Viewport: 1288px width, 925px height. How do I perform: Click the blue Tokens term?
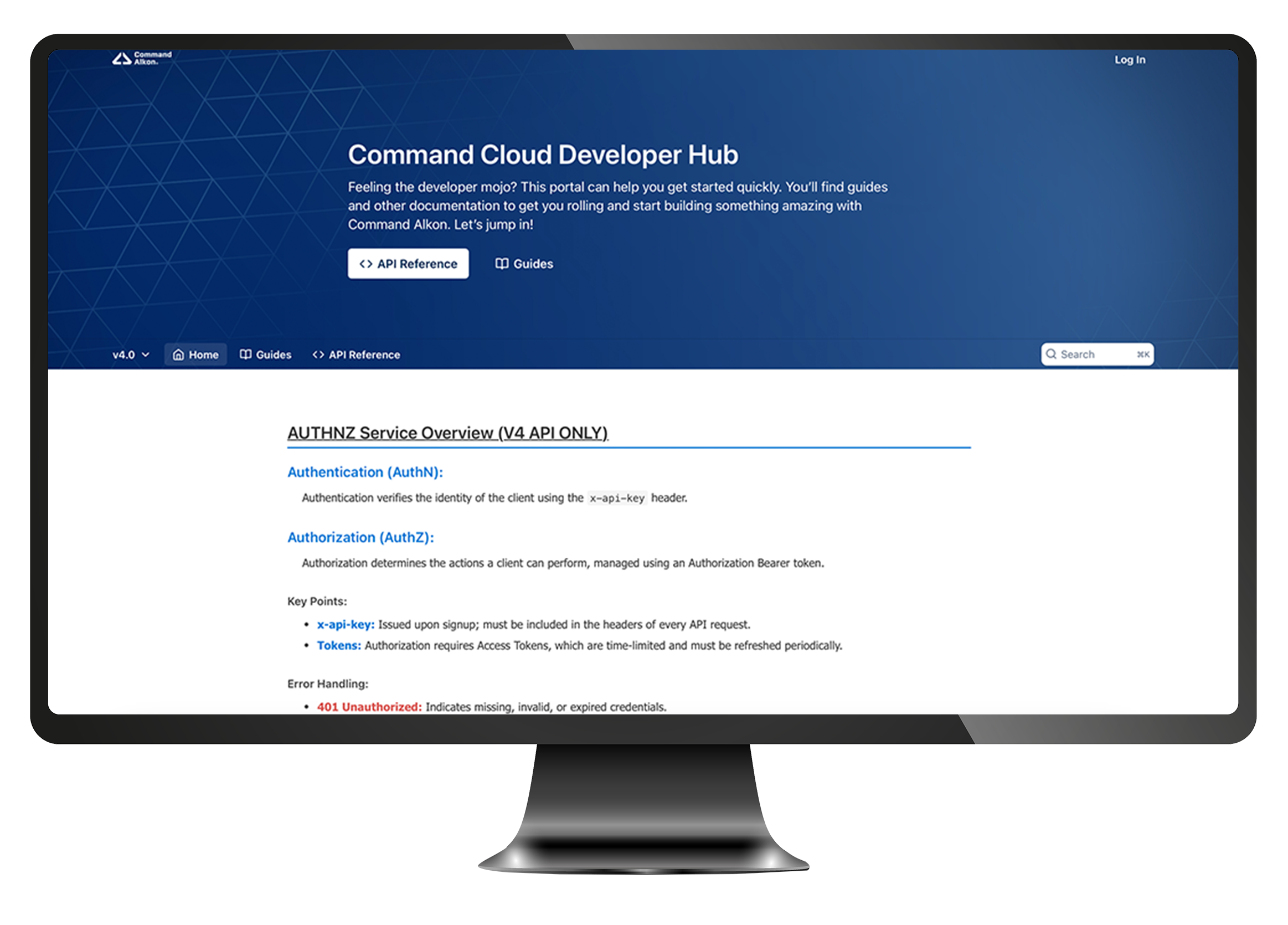pyautogui.click(x=338, y=645)
